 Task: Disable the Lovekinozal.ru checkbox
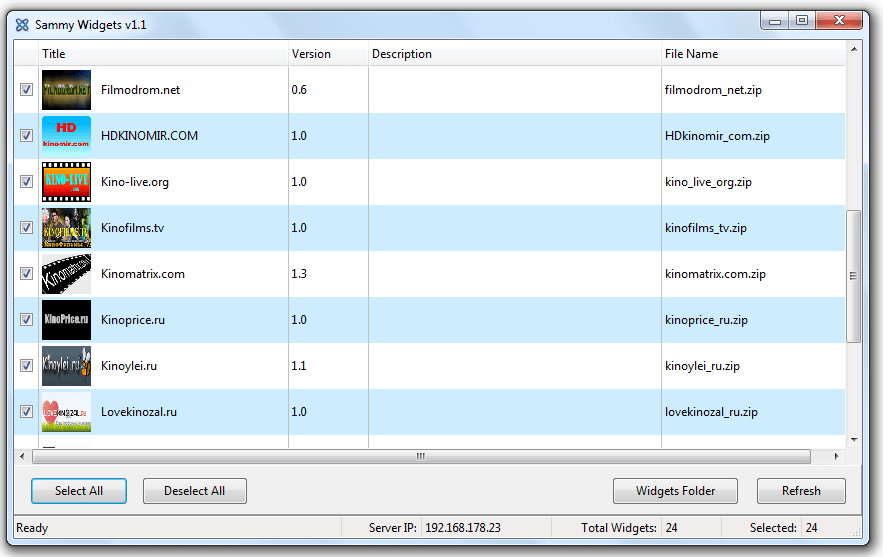[26, 412]
